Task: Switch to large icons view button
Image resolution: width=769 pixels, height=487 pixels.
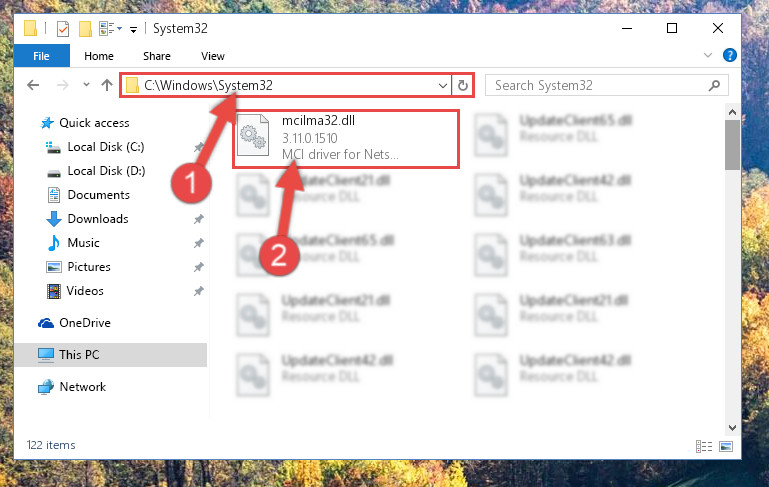Action: coord(726,446)
